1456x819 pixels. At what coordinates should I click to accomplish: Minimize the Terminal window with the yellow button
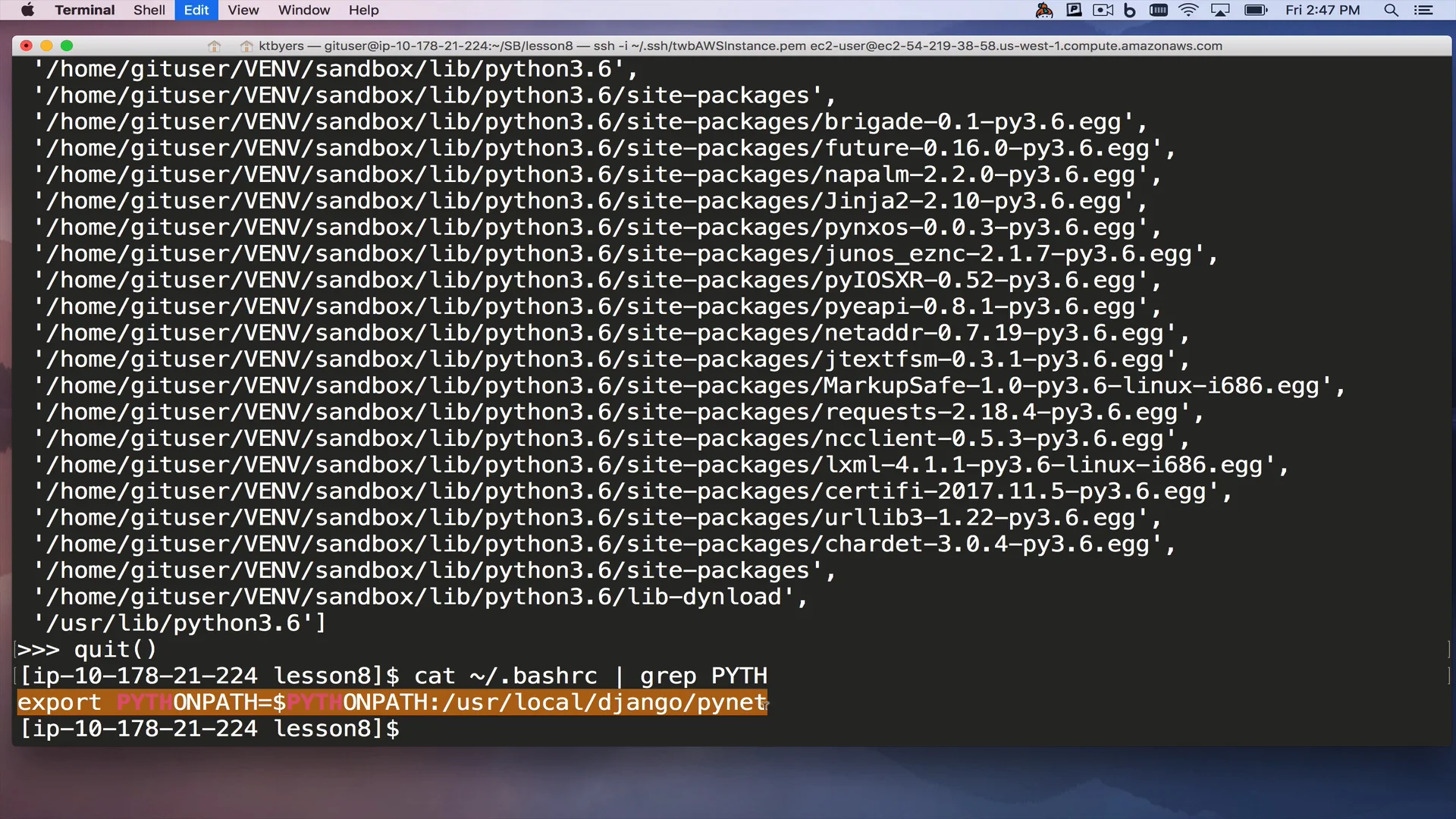coord(46,45)
